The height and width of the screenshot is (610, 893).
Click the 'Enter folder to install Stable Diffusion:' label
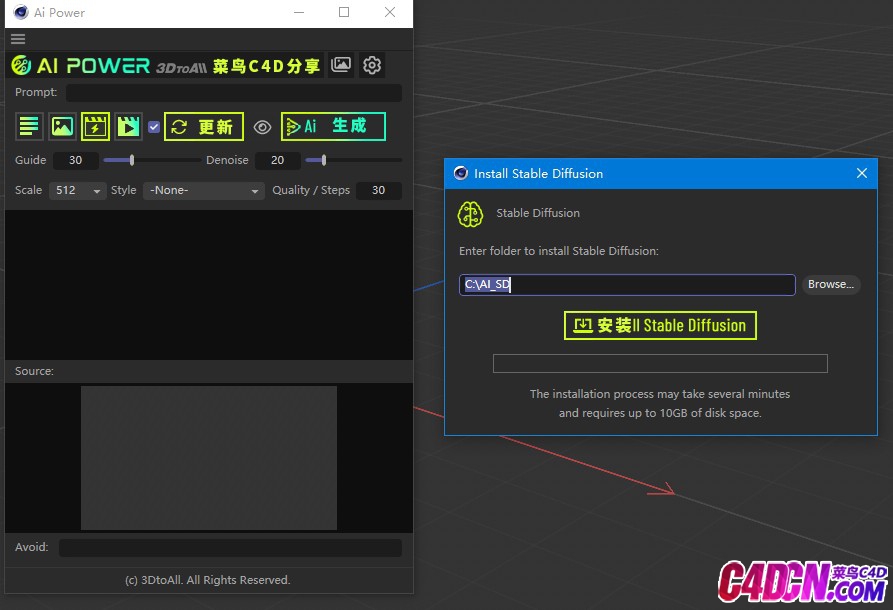point(559,251)
